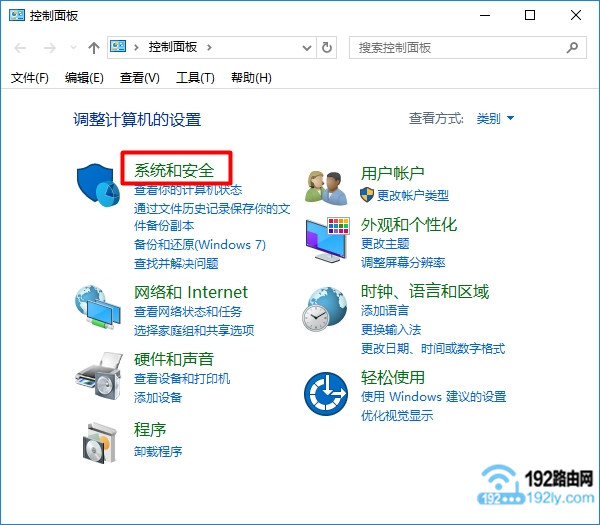Click the 硬件和声音 heading link

[x=174, y=359]
